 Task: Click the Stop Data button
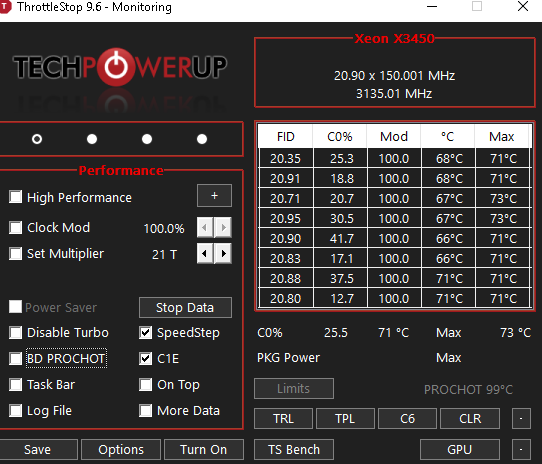tap(185, 307)
